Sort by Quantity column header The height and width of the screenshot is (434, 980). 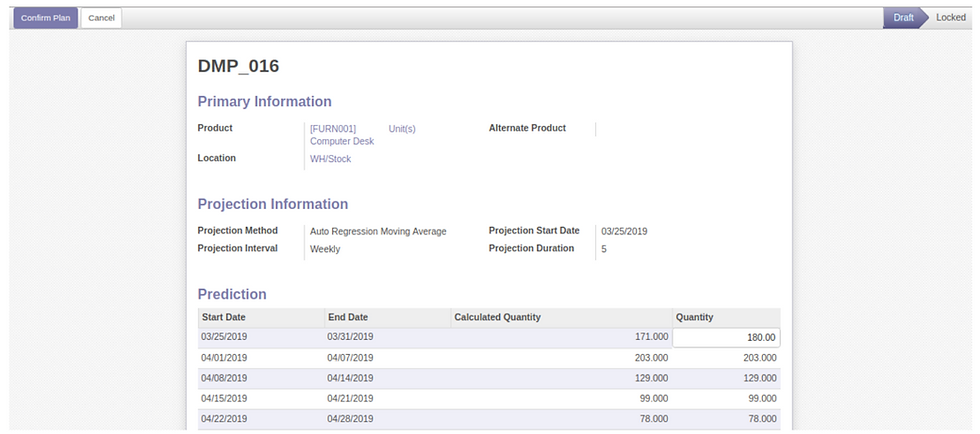coord(726,318)
